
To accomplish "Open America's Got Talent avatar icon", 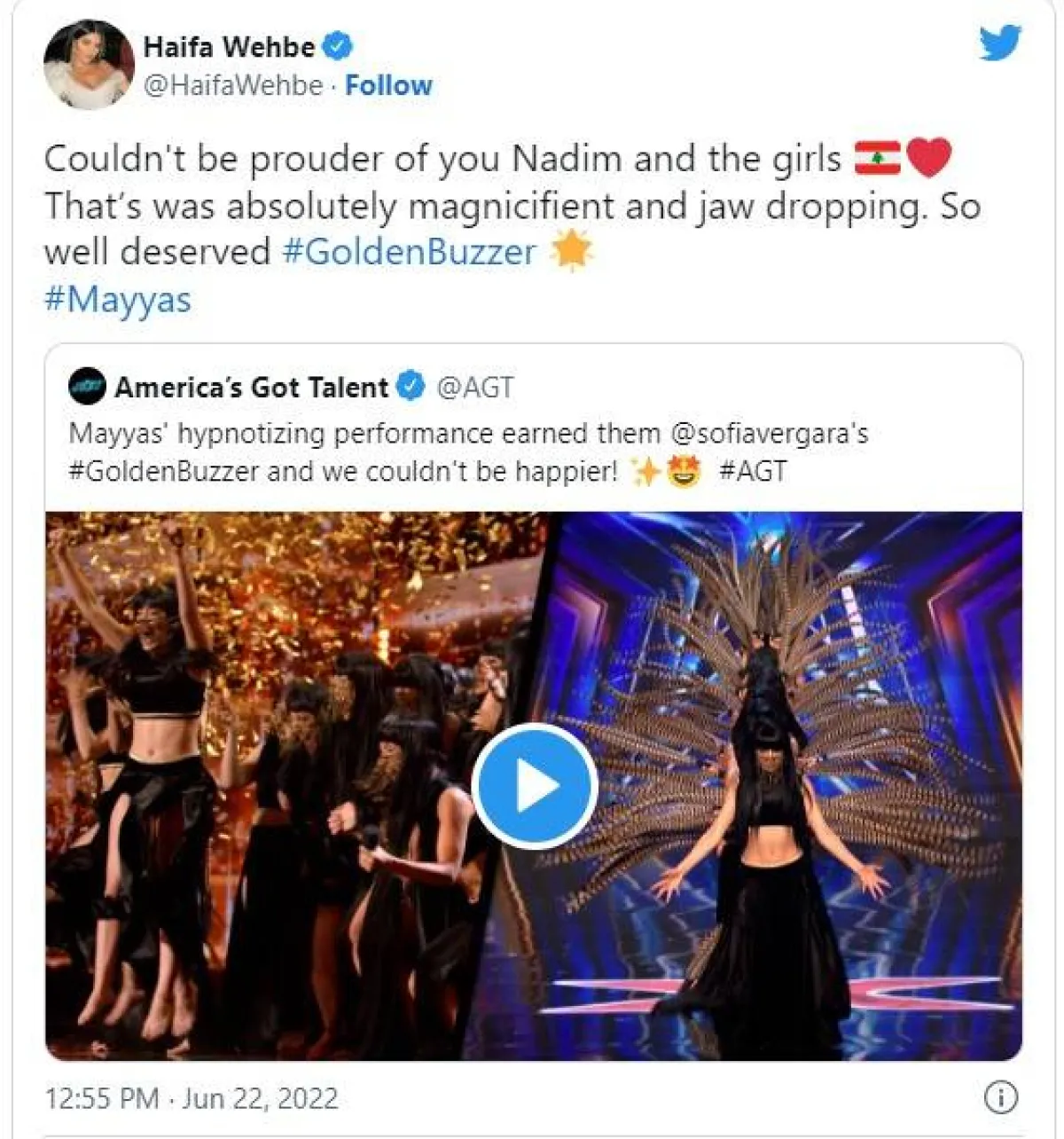I will 88,387.
